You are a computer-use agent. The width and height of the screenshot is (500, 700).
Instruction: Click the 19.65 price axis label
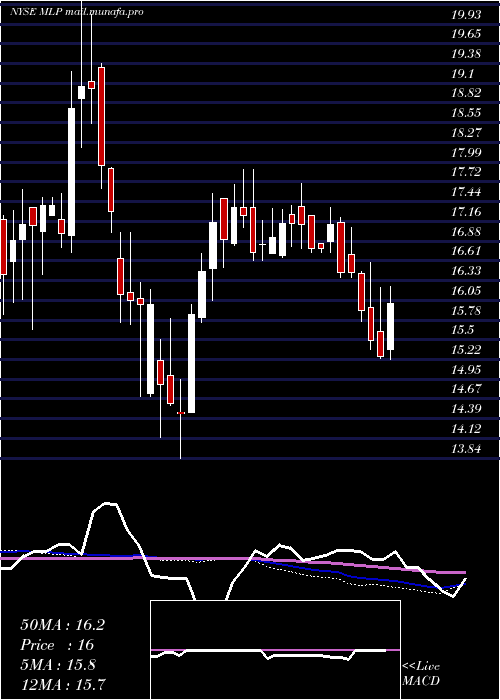(466, 34)
